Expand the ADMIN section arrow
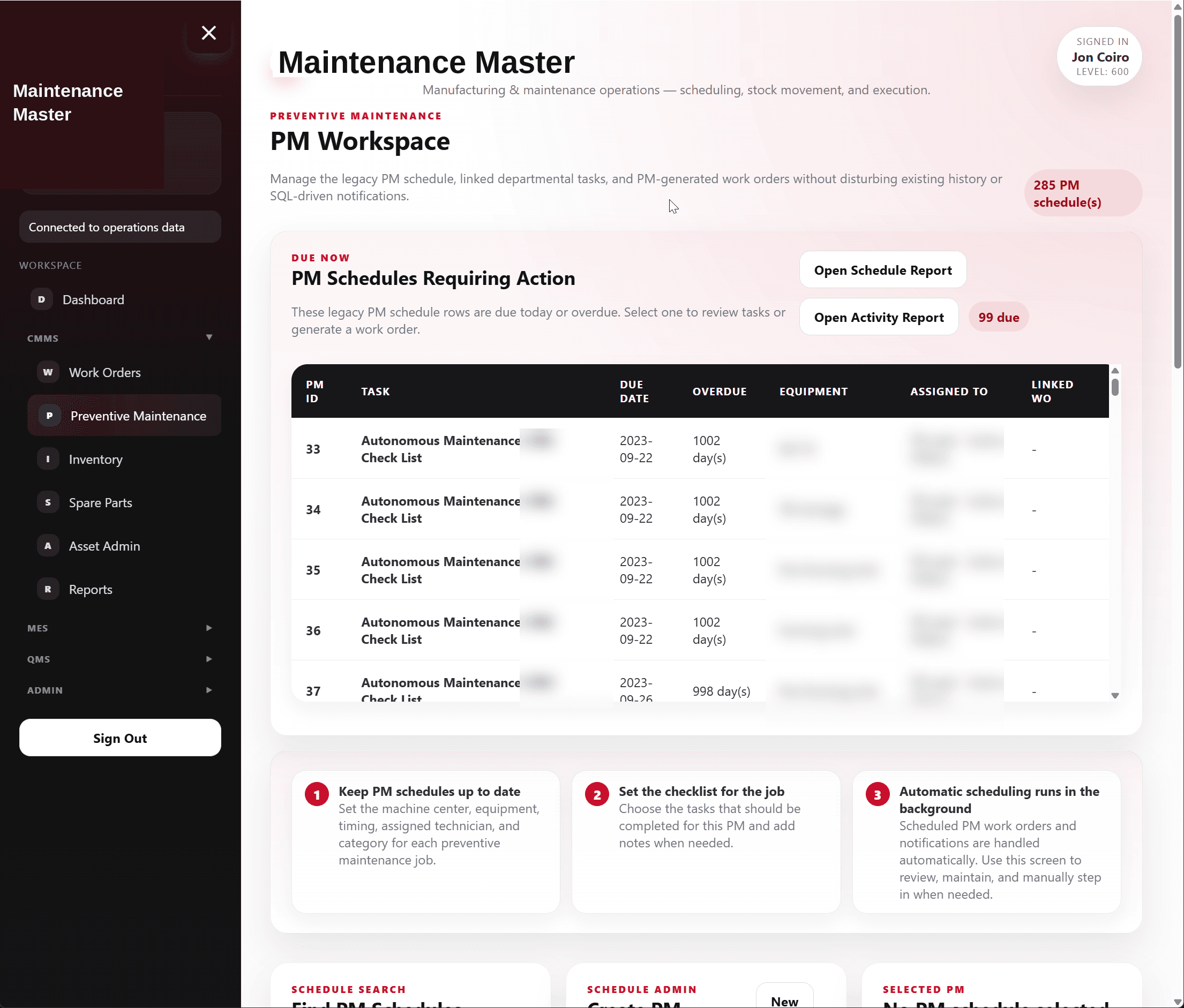The height and width of the screenshot is (1008, 1184). pos(209,690)
